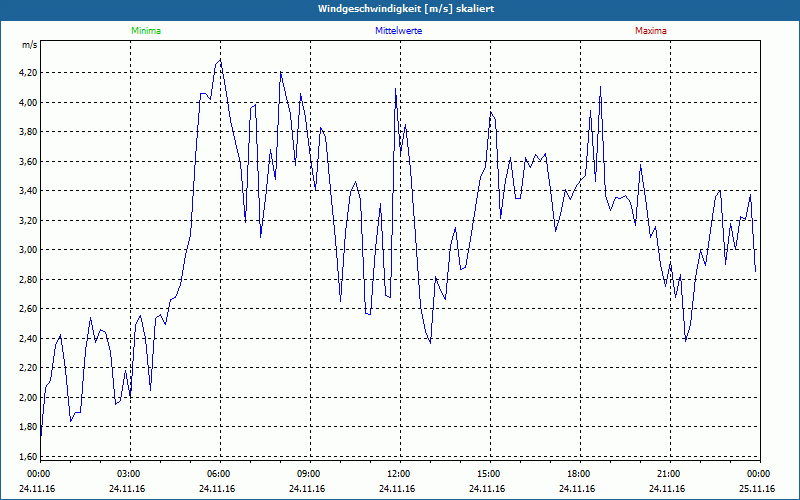Select the 2,00 y-axis value
This screenshot has width=800, height=500.
[x=28, y=397]
